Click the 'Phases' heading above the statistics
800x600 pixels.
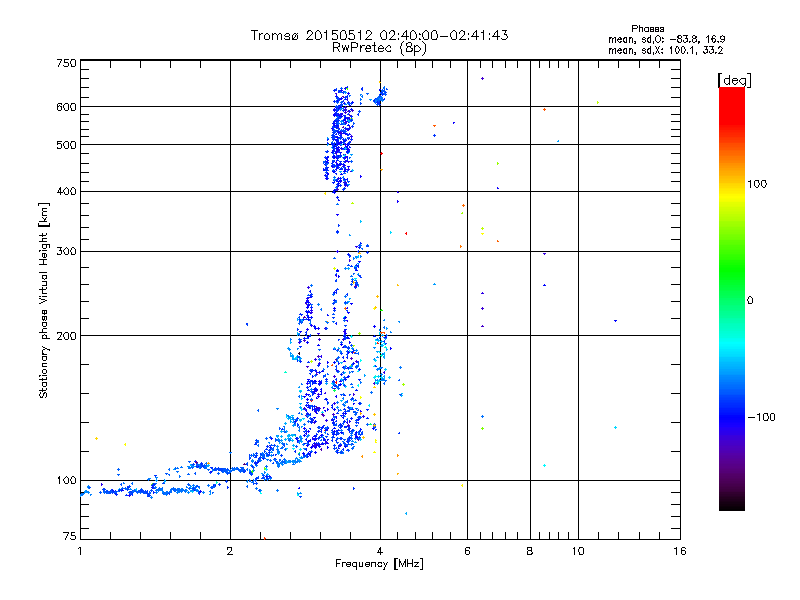click(647, 29)
